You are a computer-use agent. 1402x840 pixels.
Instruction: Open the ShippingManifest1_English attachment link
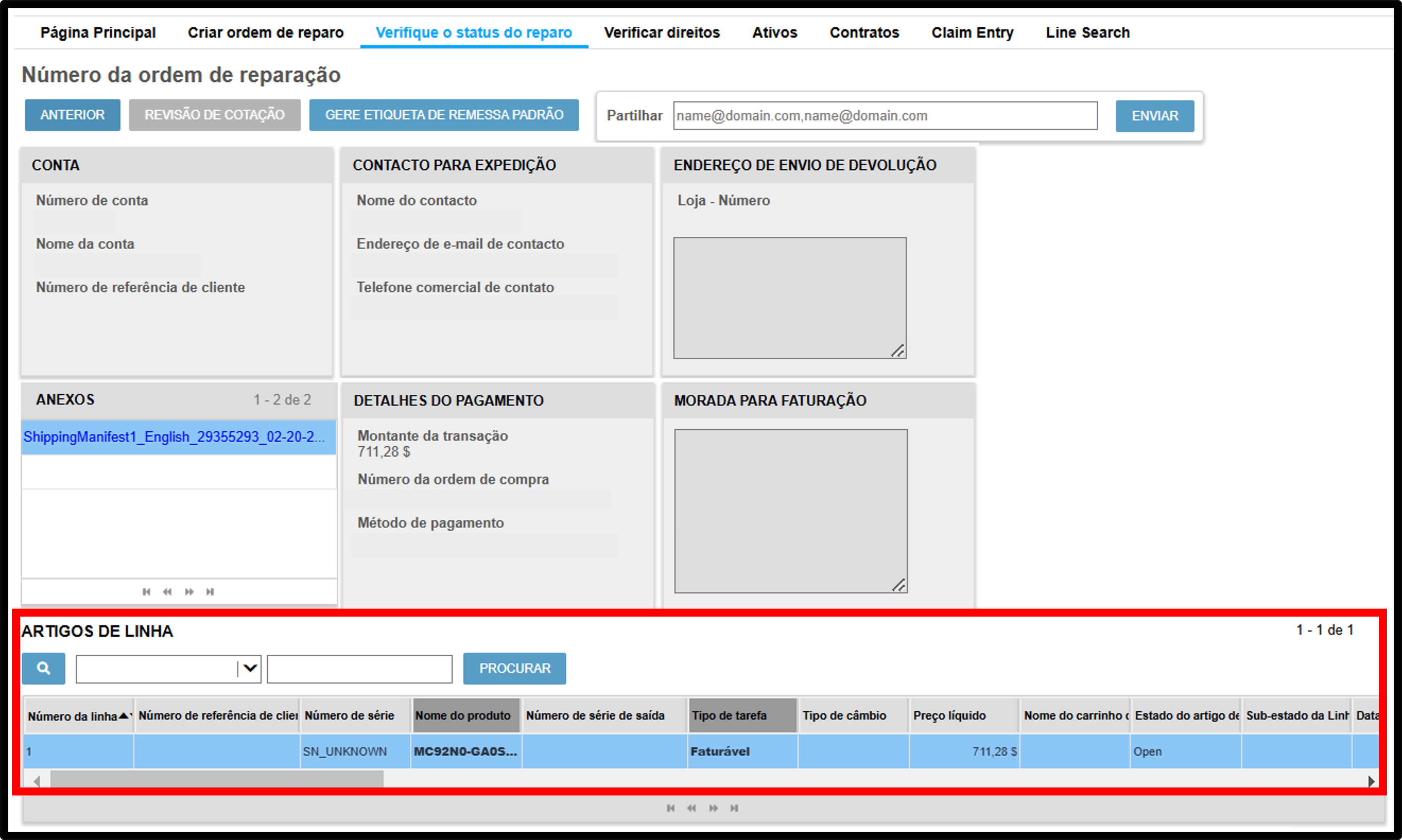pos(174,437)
